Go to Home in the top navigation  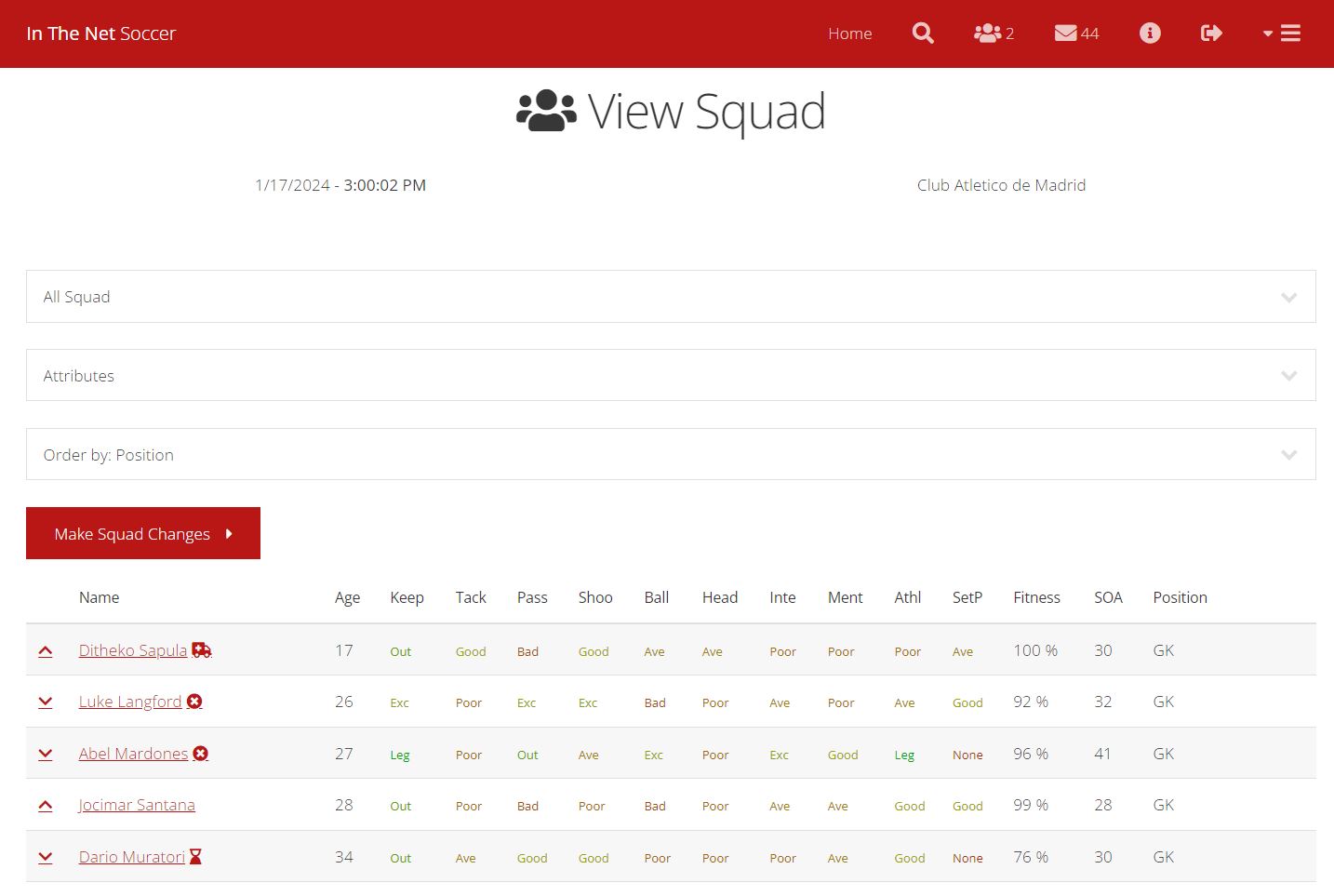click(x=850, y=33)
